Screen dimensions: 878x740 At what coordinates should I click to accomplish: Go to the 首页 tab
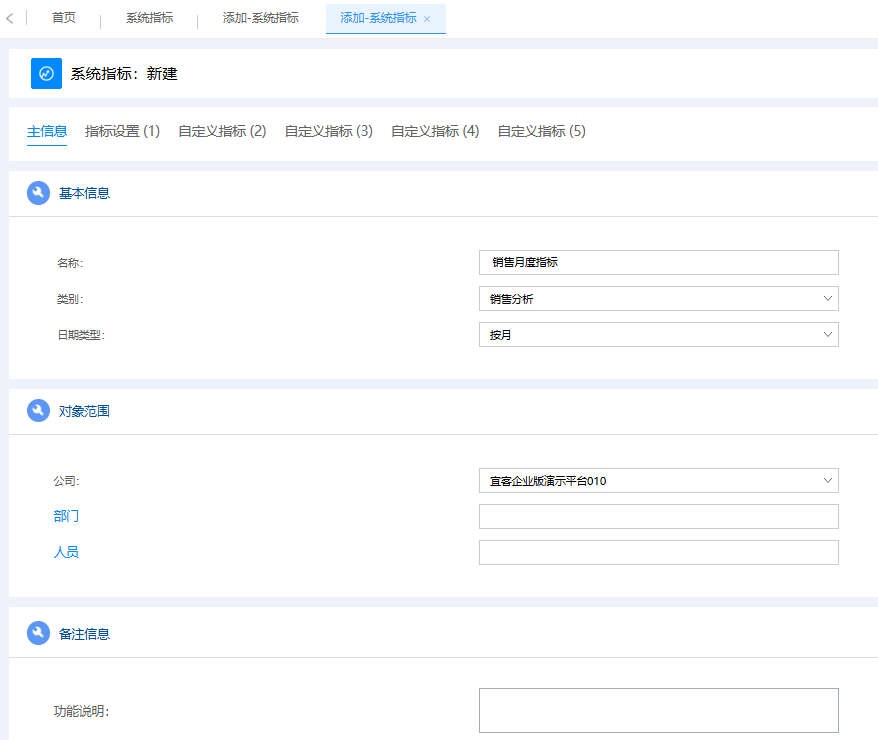click(64, 18)
